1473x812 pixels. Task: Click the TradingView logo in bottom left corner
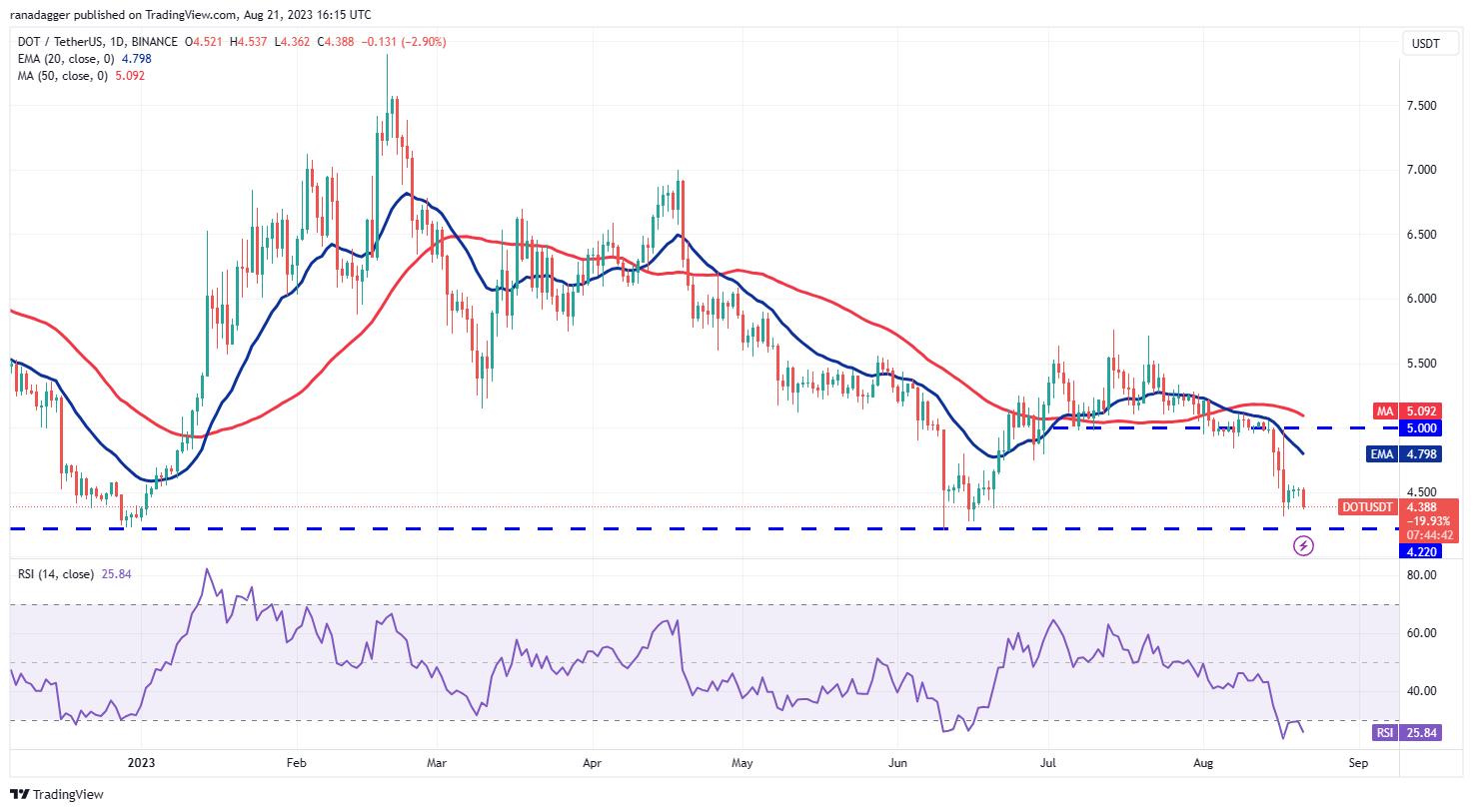coord(55,795)
